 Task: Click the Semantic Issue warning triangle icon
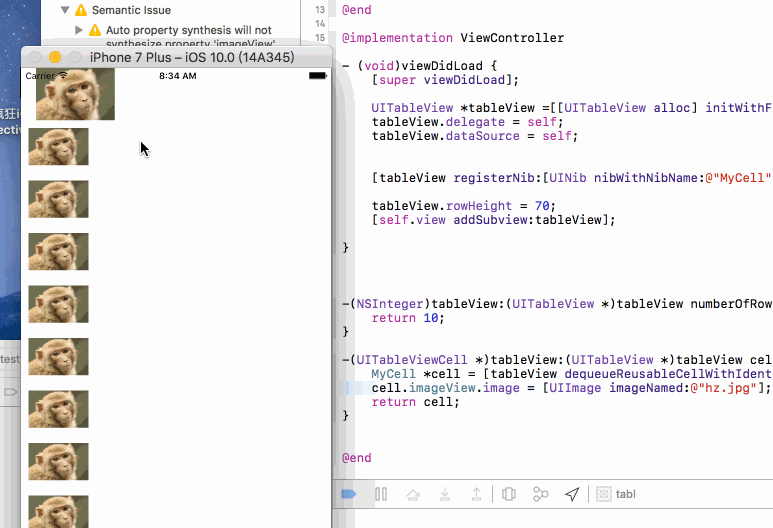click(81, 10)
